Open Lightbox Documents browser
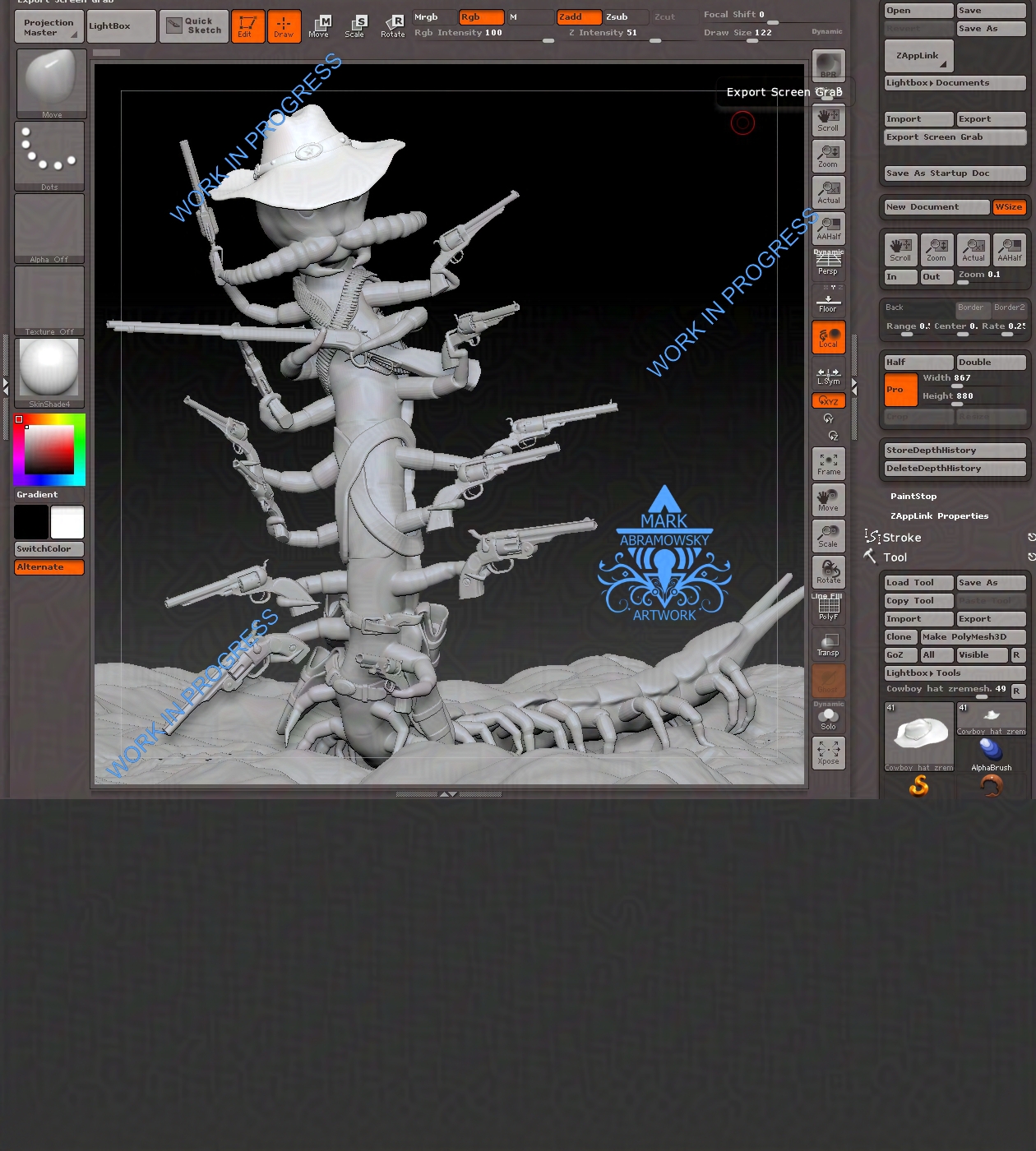1036x1151 pixels. [x=954, y=82]
